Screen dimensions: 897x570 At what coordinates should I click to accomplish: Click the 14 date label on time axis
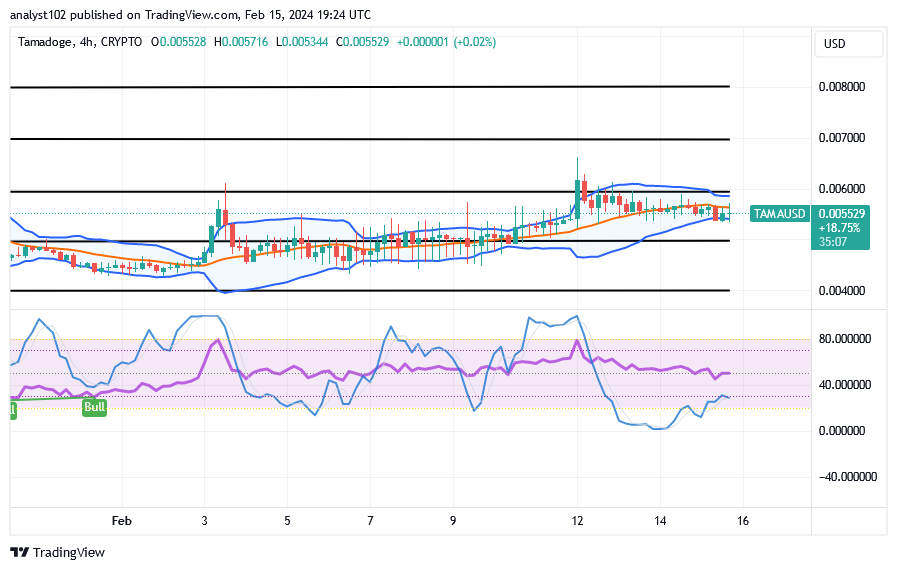[x=660, y=521]
